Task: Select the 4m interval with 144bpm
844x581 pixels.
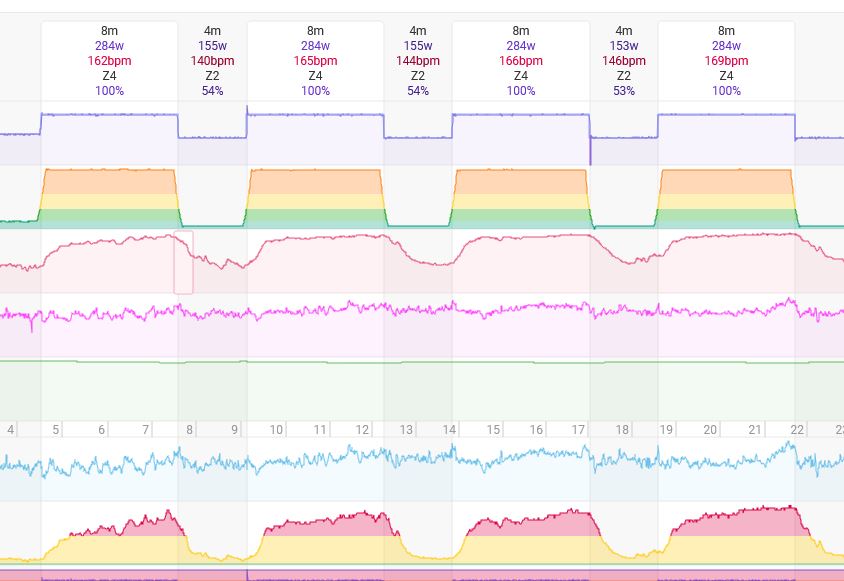Action: 418,60
